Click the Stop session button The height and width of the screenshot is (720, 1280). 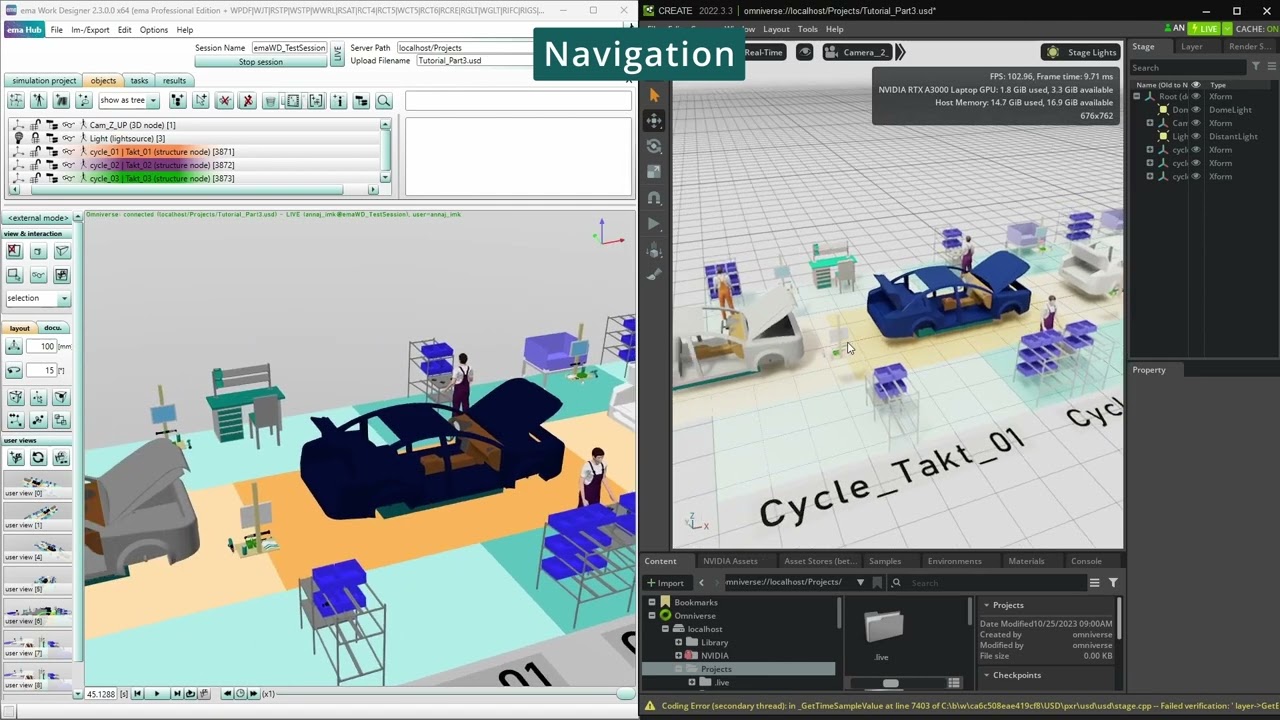point(261,62)
